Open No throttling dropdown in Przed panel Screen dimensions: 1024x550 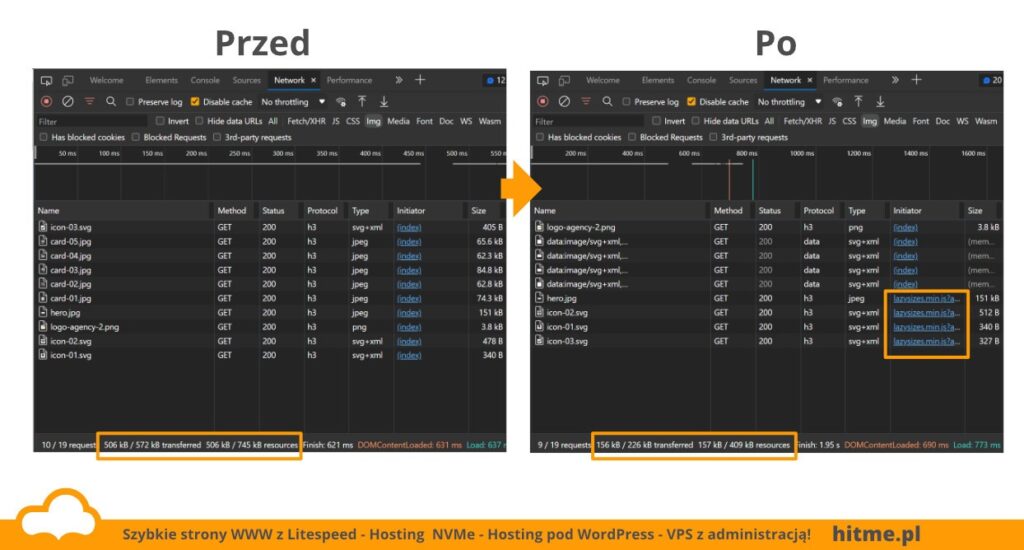[293, 102]
